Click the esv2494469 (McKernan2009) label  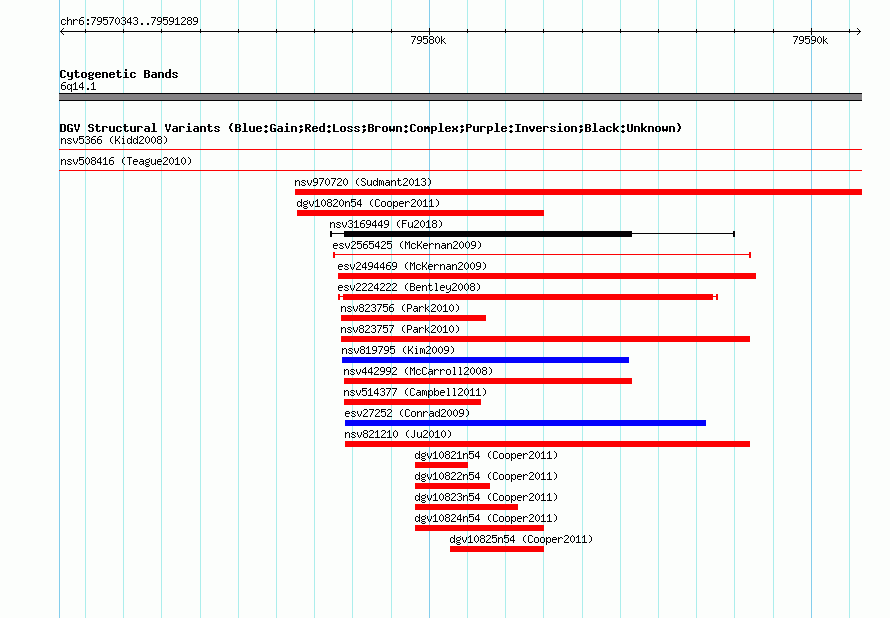tap(412, 266)
